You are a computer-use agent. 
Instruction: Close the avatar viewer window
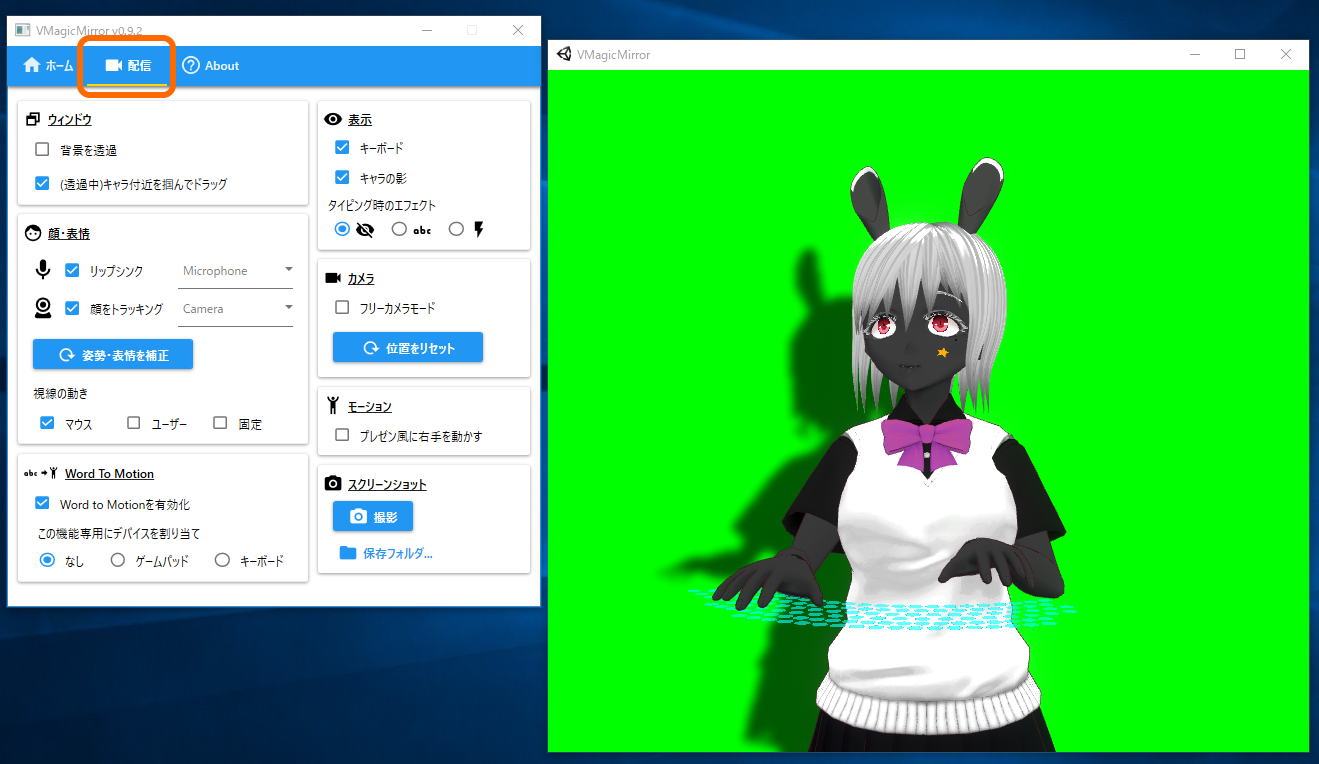[1286, 54]
